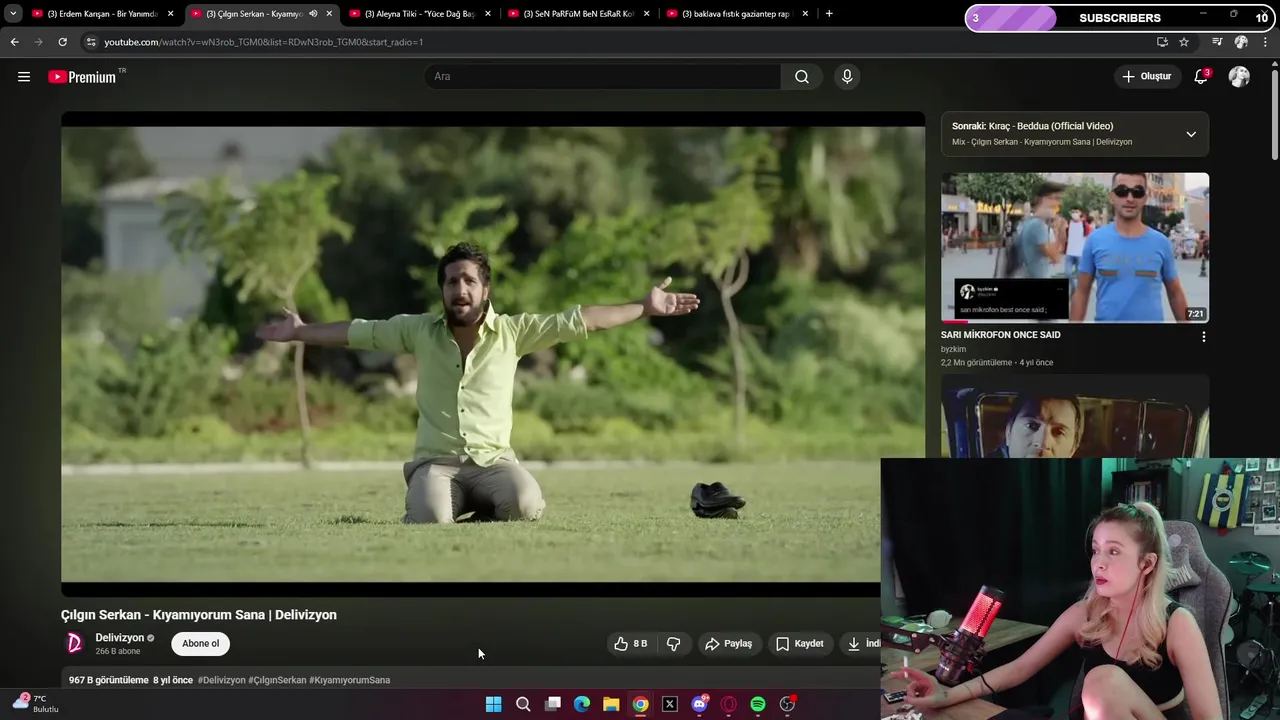
Task: Bookmark this page with the star icon
Action: point(1184,42)
